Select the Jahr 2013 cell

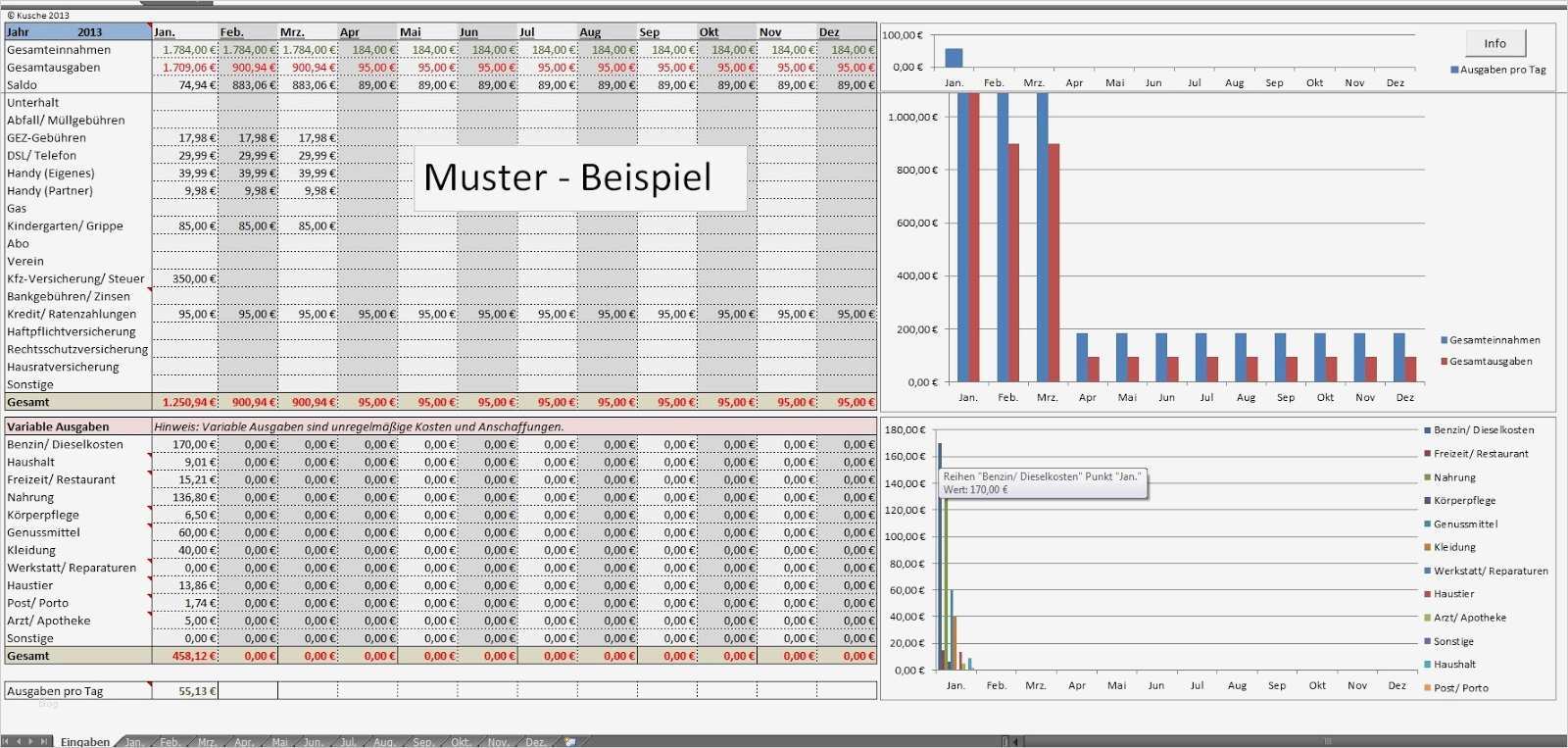(78, 32)
